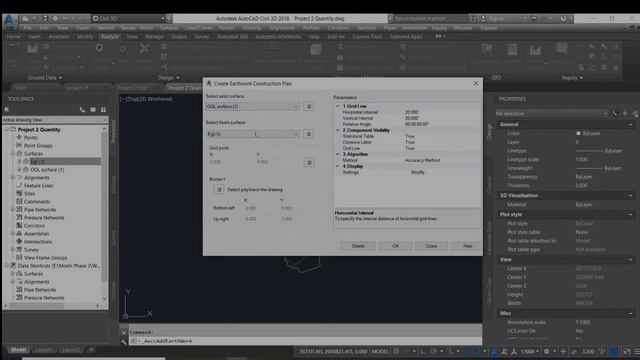This screenshot has height=360, width=640.
Task: Open Active Drawing View dropdown in Toolspace
Action: click(x=55, y=120)
